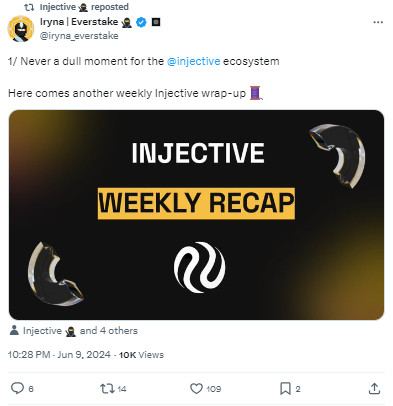
Task: Like the tweet with the heart icon
Action: [196, 388]
